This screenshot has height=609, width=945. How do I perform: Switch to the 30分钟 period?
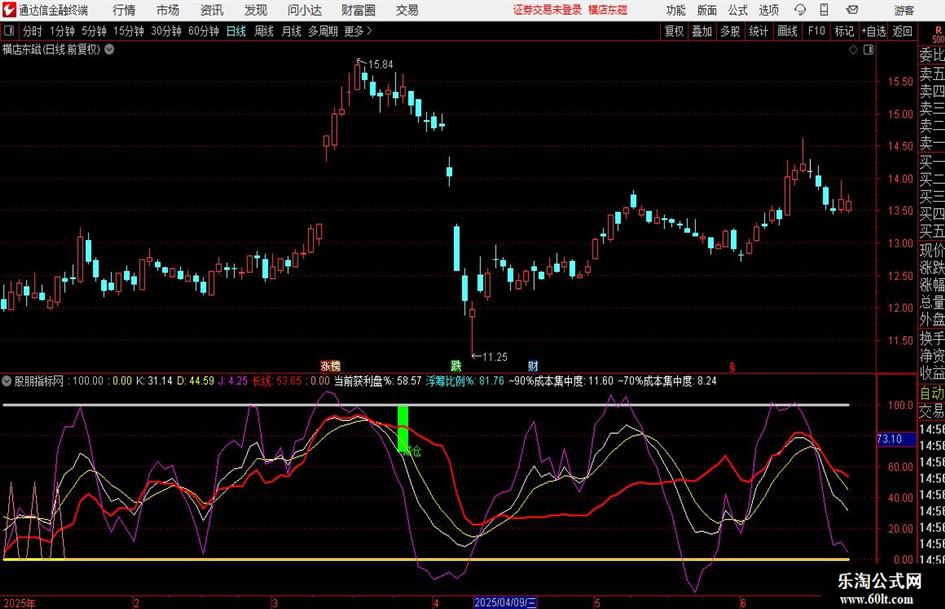pyautogui.click(x=166, y=31)
